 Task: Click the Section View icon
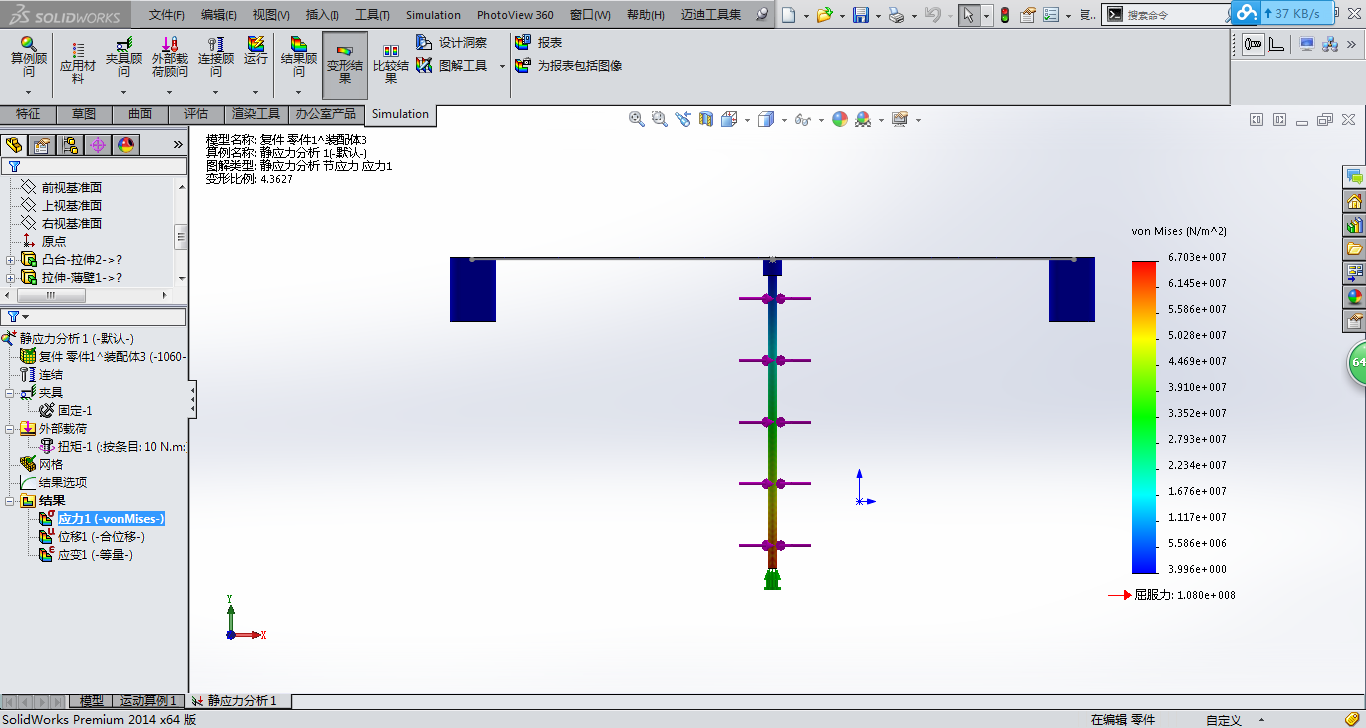(706, 119)
